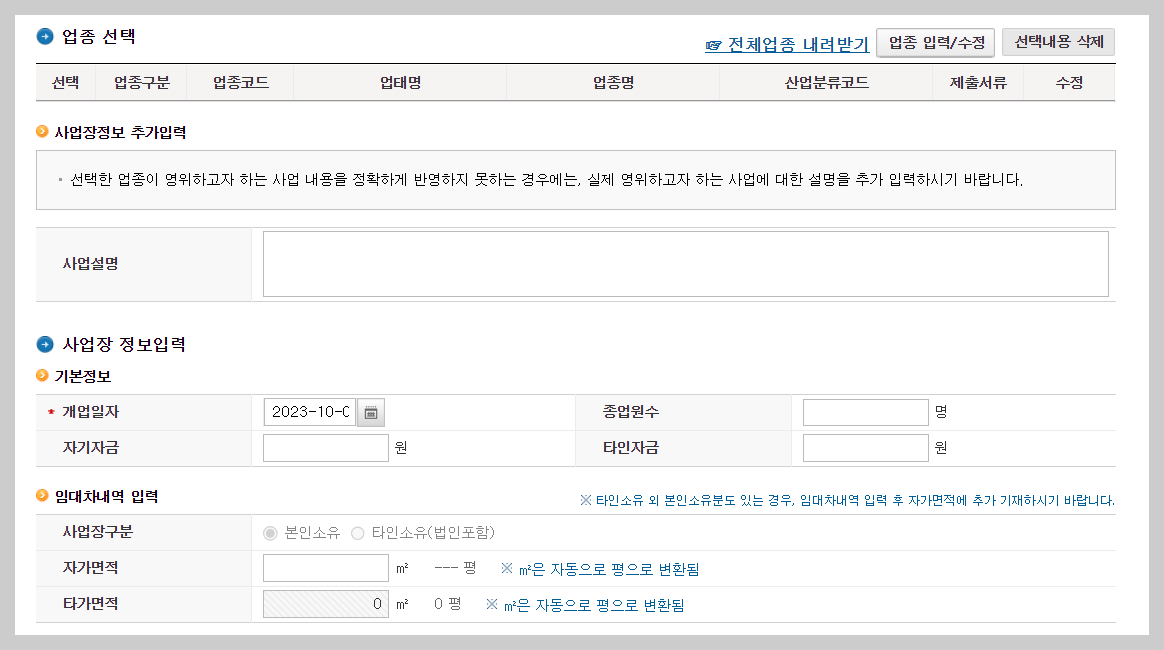This screenshot has height=650, width=1164.
Task: Select the 타인소유(법인포함) radio button
Action: pos(357,533)
